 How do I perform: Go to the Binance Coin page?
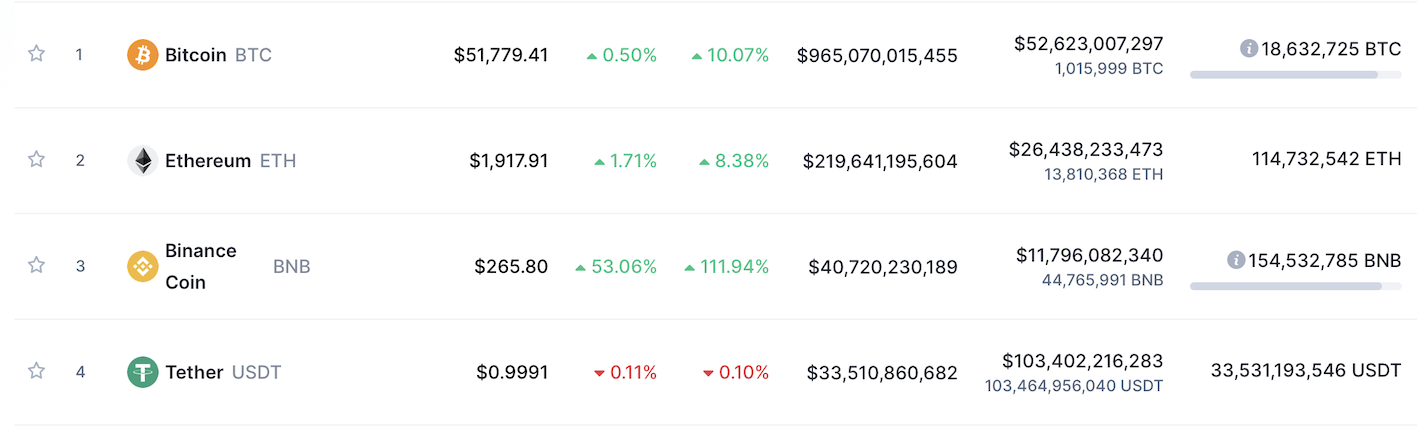[x=201, y=266]
